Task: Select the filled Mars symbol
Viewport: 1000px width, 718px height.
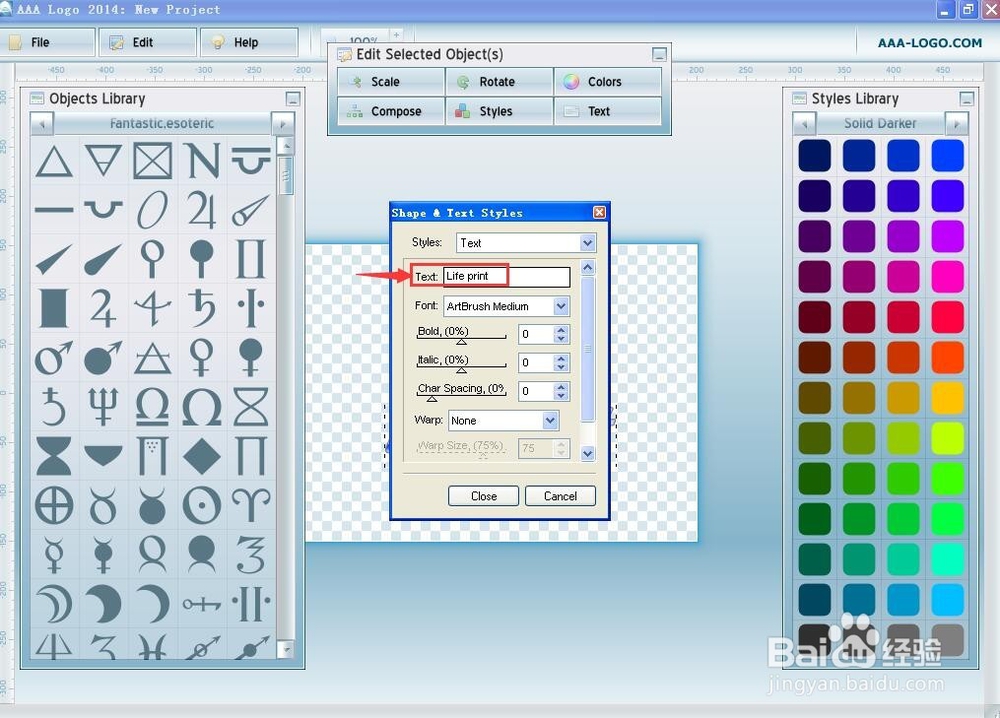Action: click(x=103, y=358)
